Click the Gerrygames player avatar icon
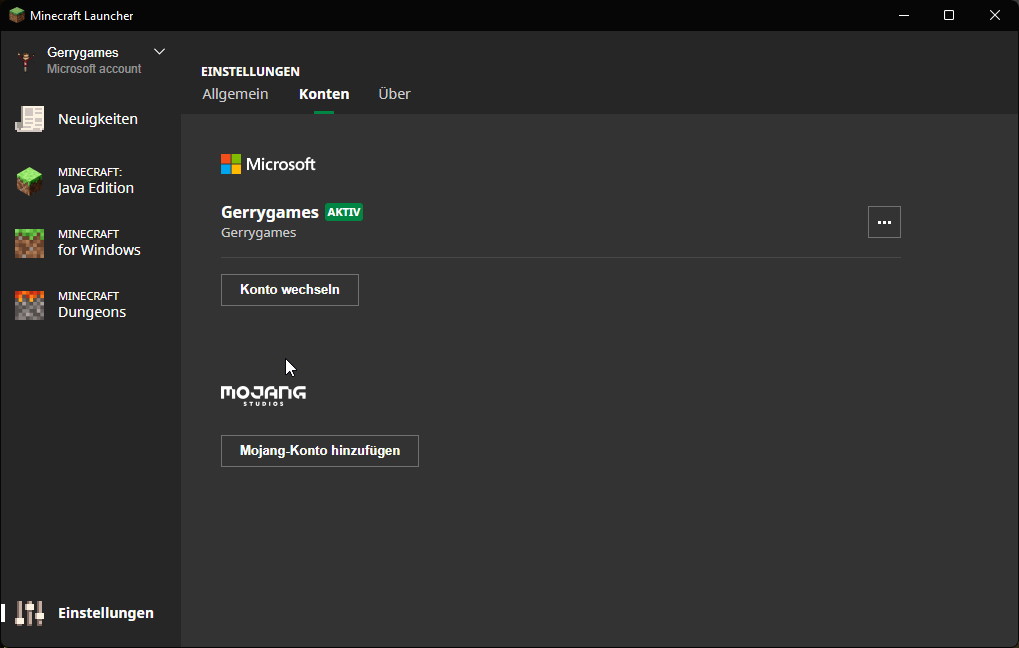Viewport: 1019px width, 648px height. click(x=25, y=60)
